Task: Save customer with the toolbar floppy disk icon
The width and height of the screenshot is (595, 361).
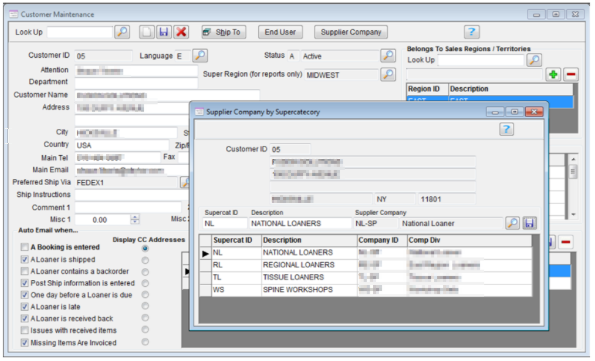Action: pos(164,32)
